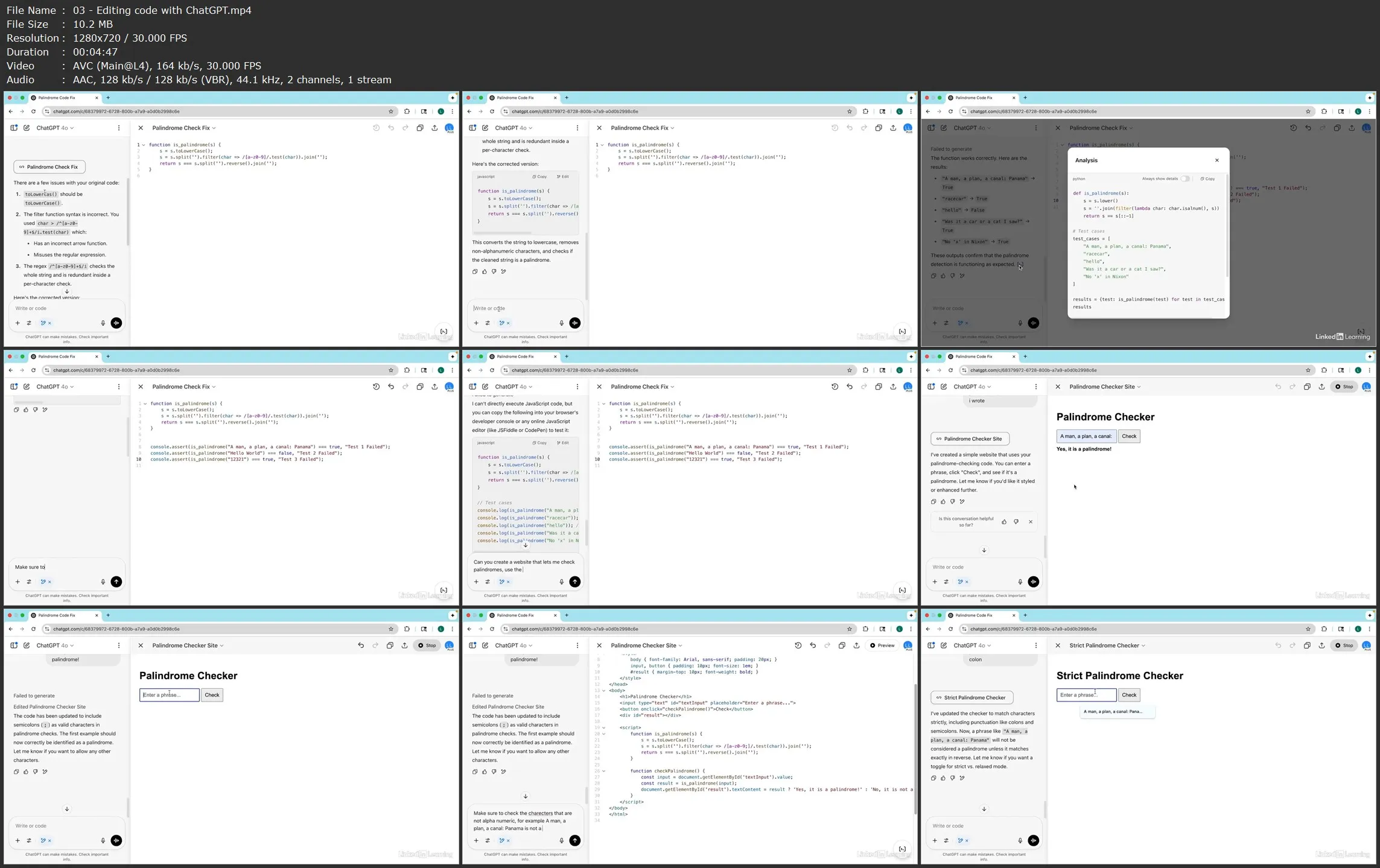Click Check in empty non-strict Palindrome Checker frame
1380x868 pixels.
tap(212, 695)
